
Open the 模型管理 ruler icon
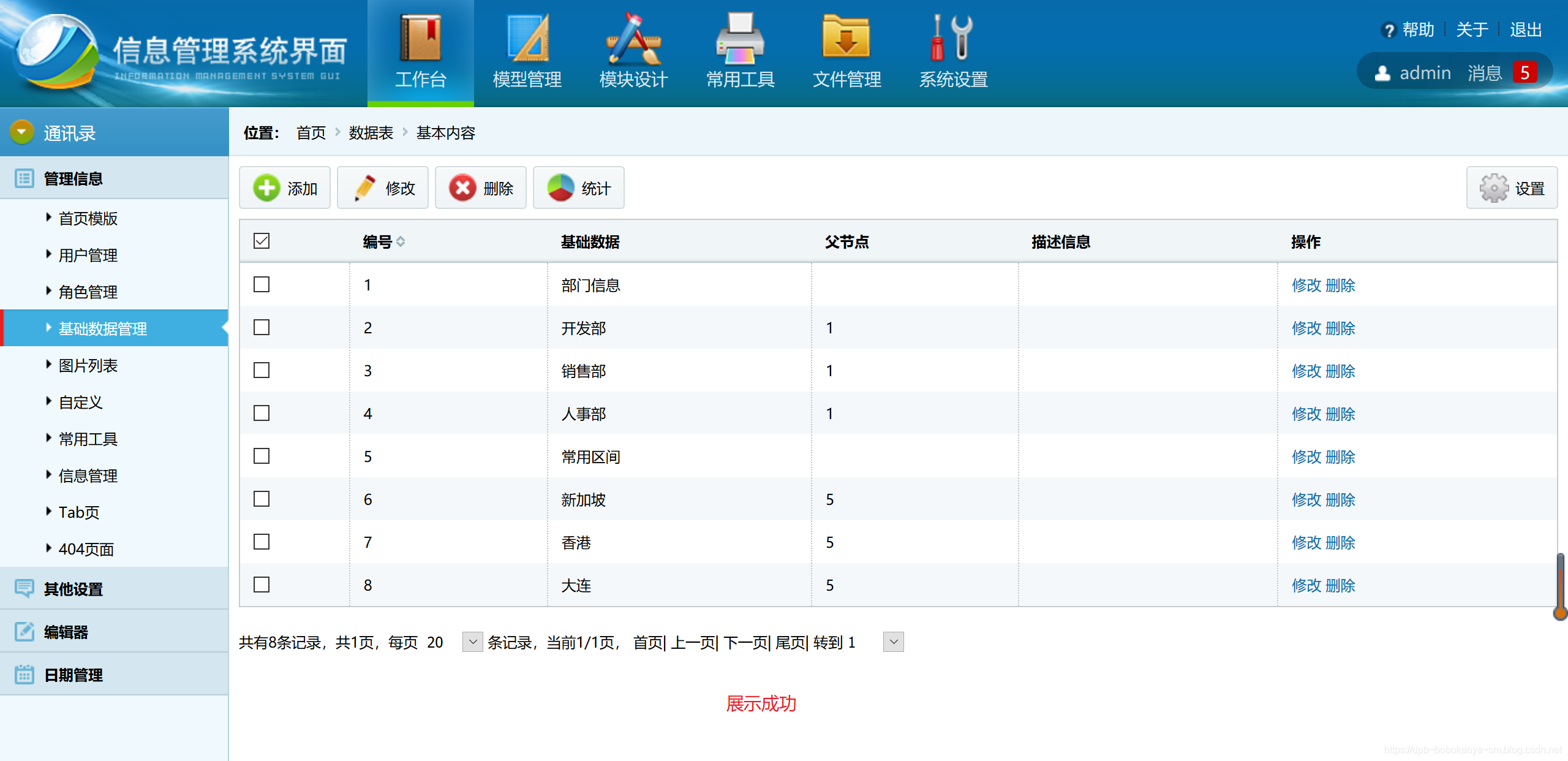[x=527, y=39]
